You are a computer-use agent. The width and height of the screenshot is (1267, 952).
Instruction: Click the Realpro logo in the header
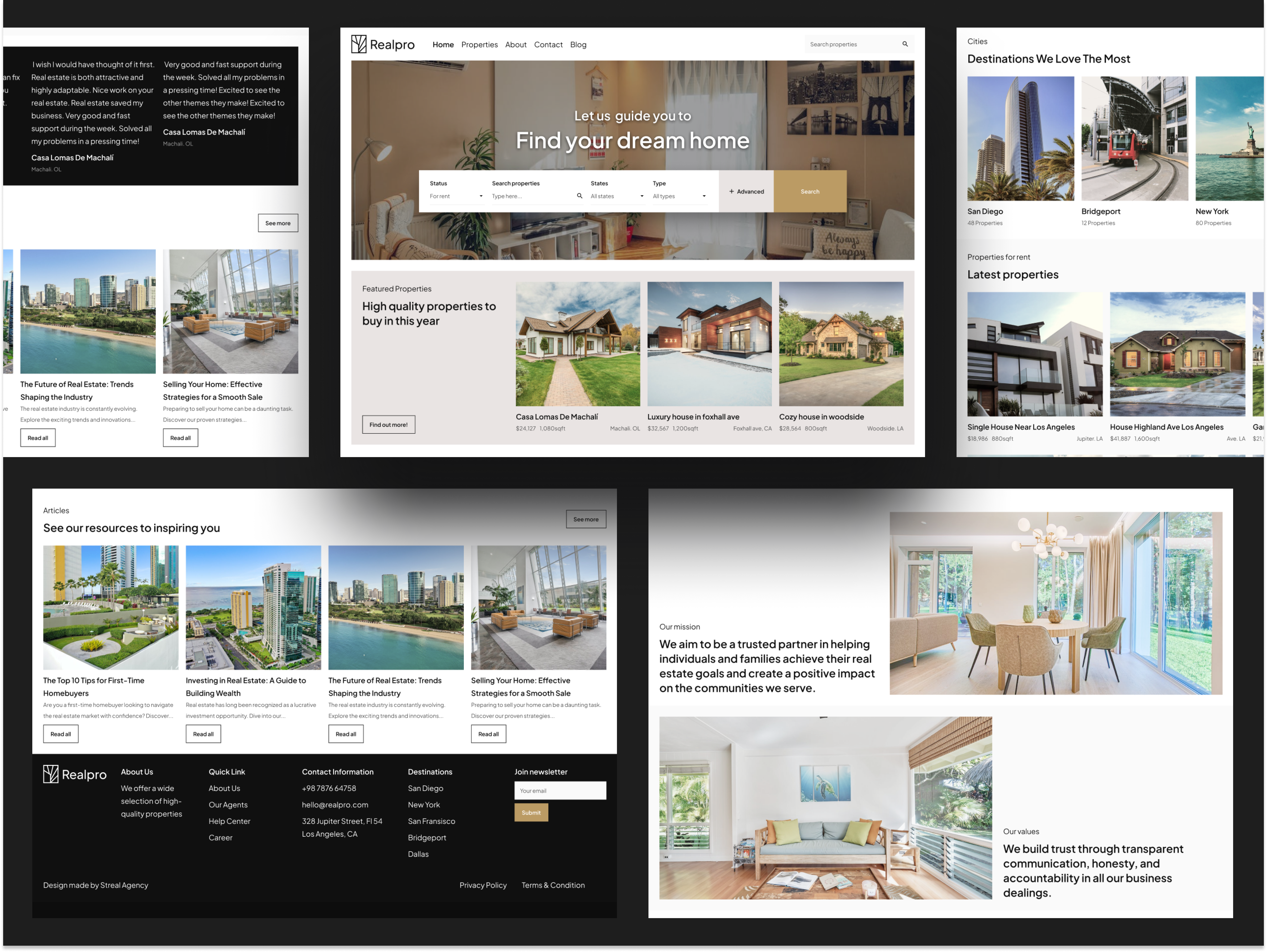click(x=382, y=44)
